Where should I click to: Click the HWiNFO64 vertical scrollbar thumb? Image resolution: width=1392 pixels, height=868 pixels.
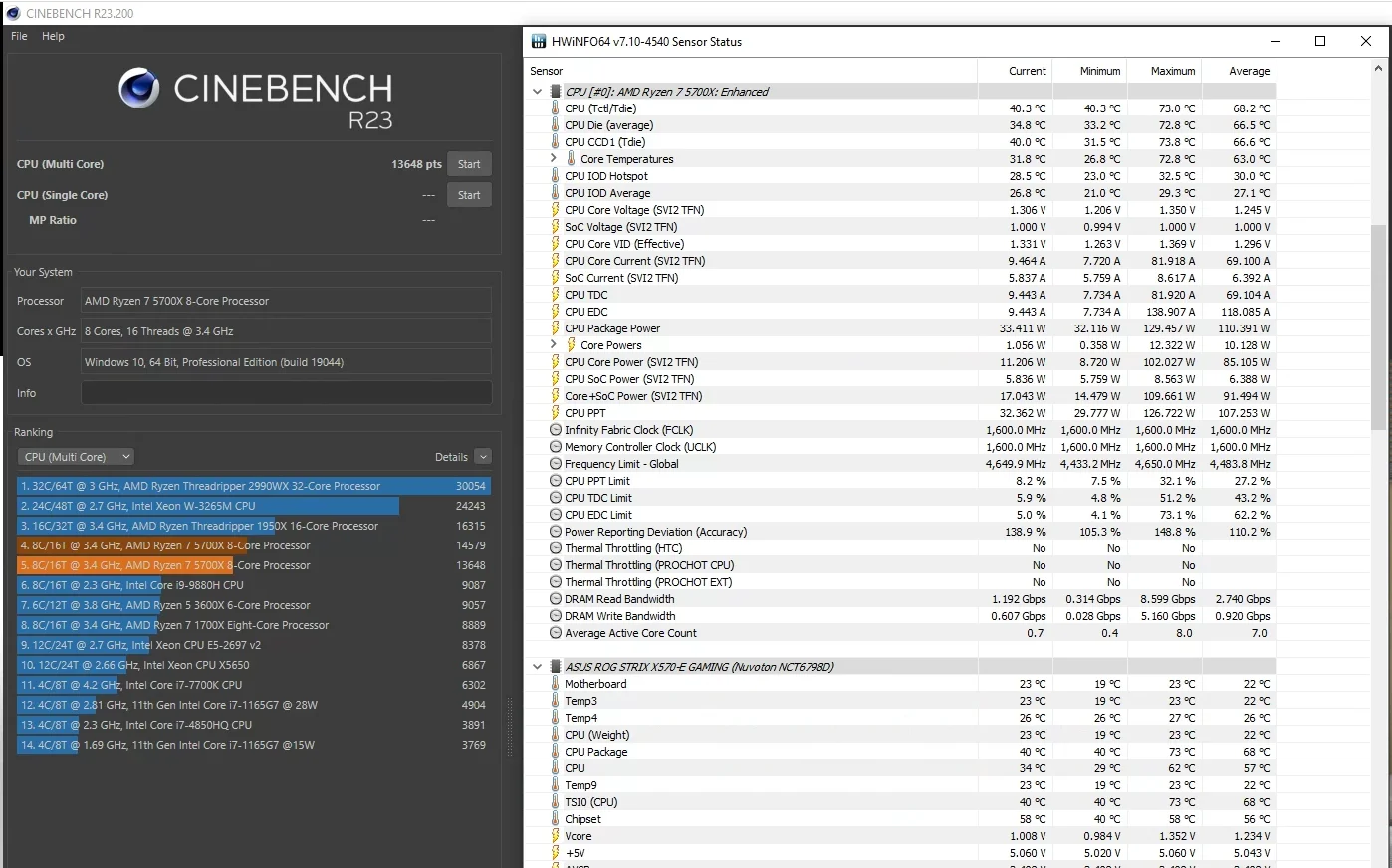coord(1378,326)
